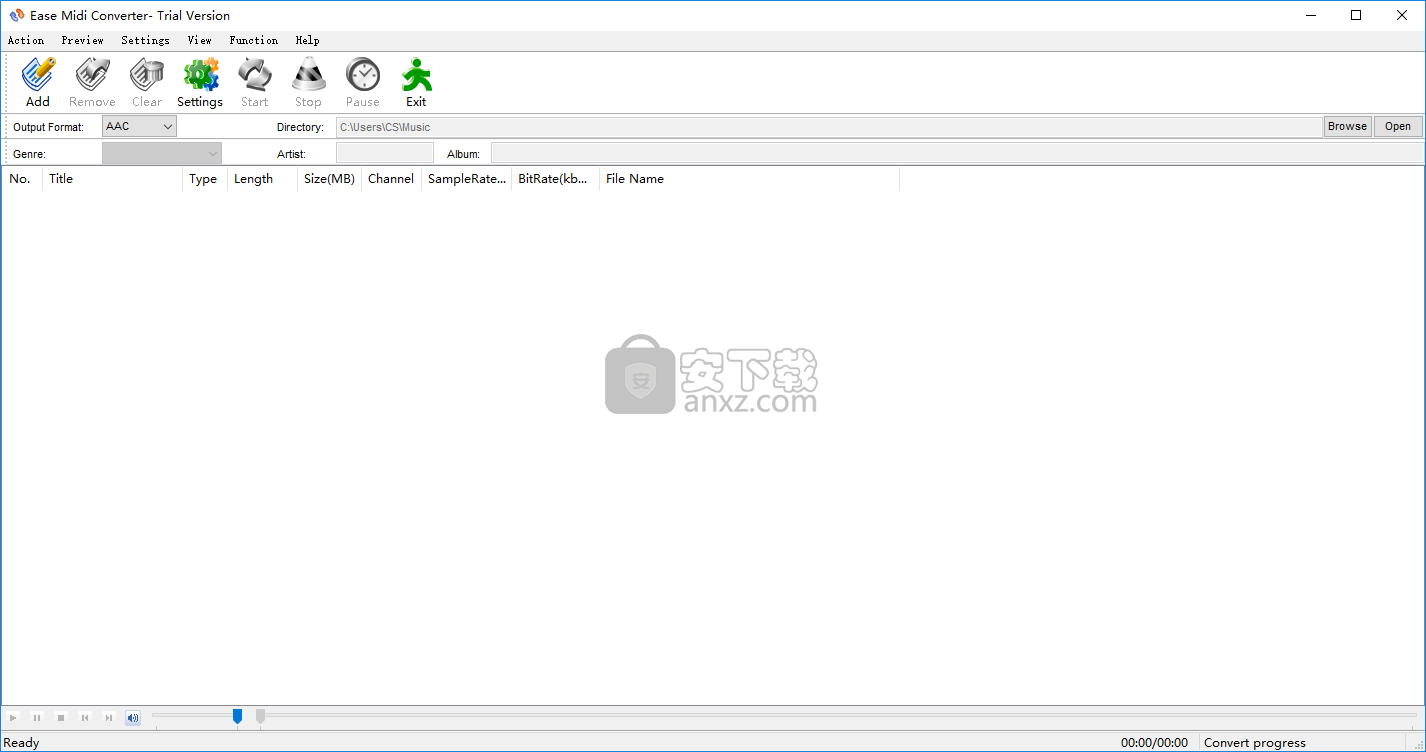Screen dimensions: 1426x752
Task: Click the Browse button for the directory
Action: [1347, 127]
